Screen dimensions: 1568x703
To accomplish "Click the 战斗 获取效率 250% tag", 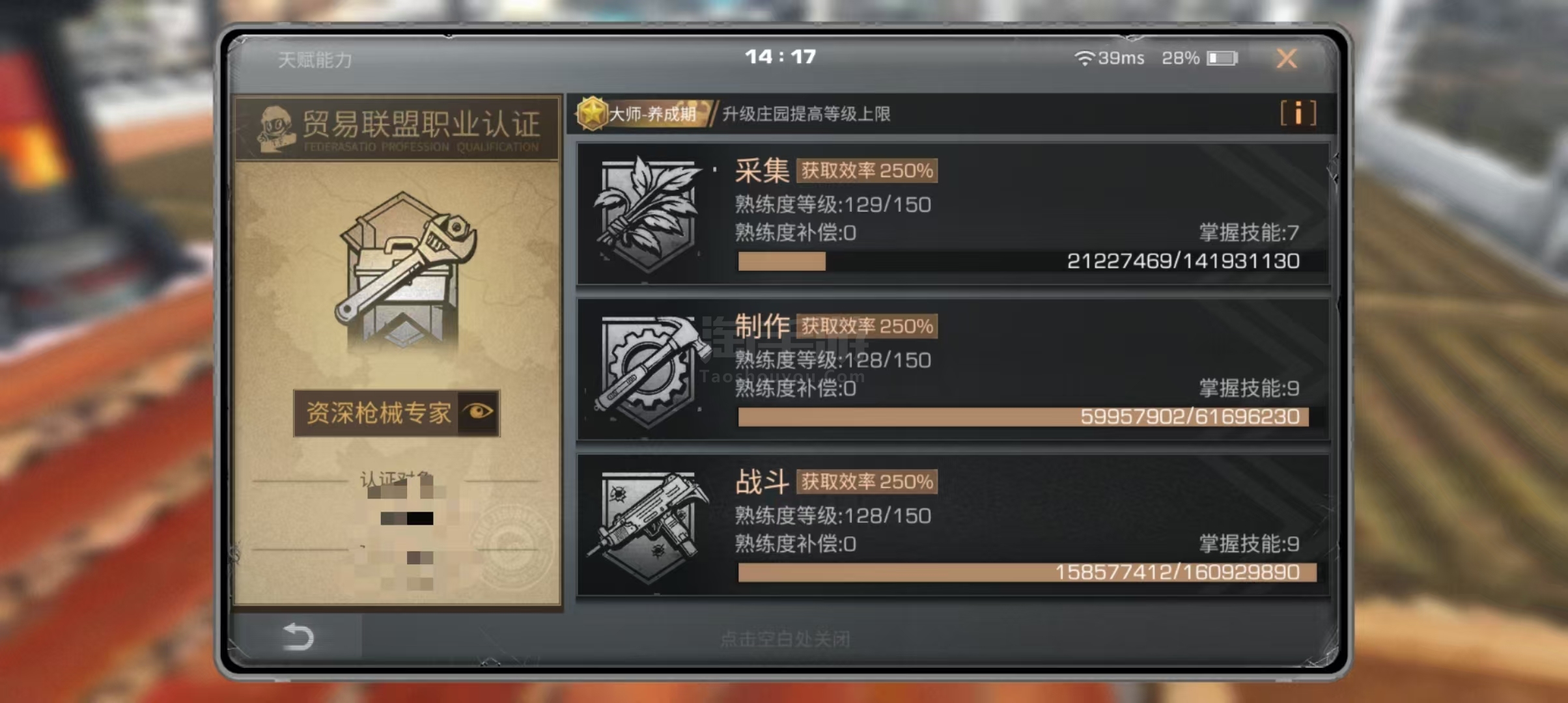I will pyautogui.click(x=867, y=482).
